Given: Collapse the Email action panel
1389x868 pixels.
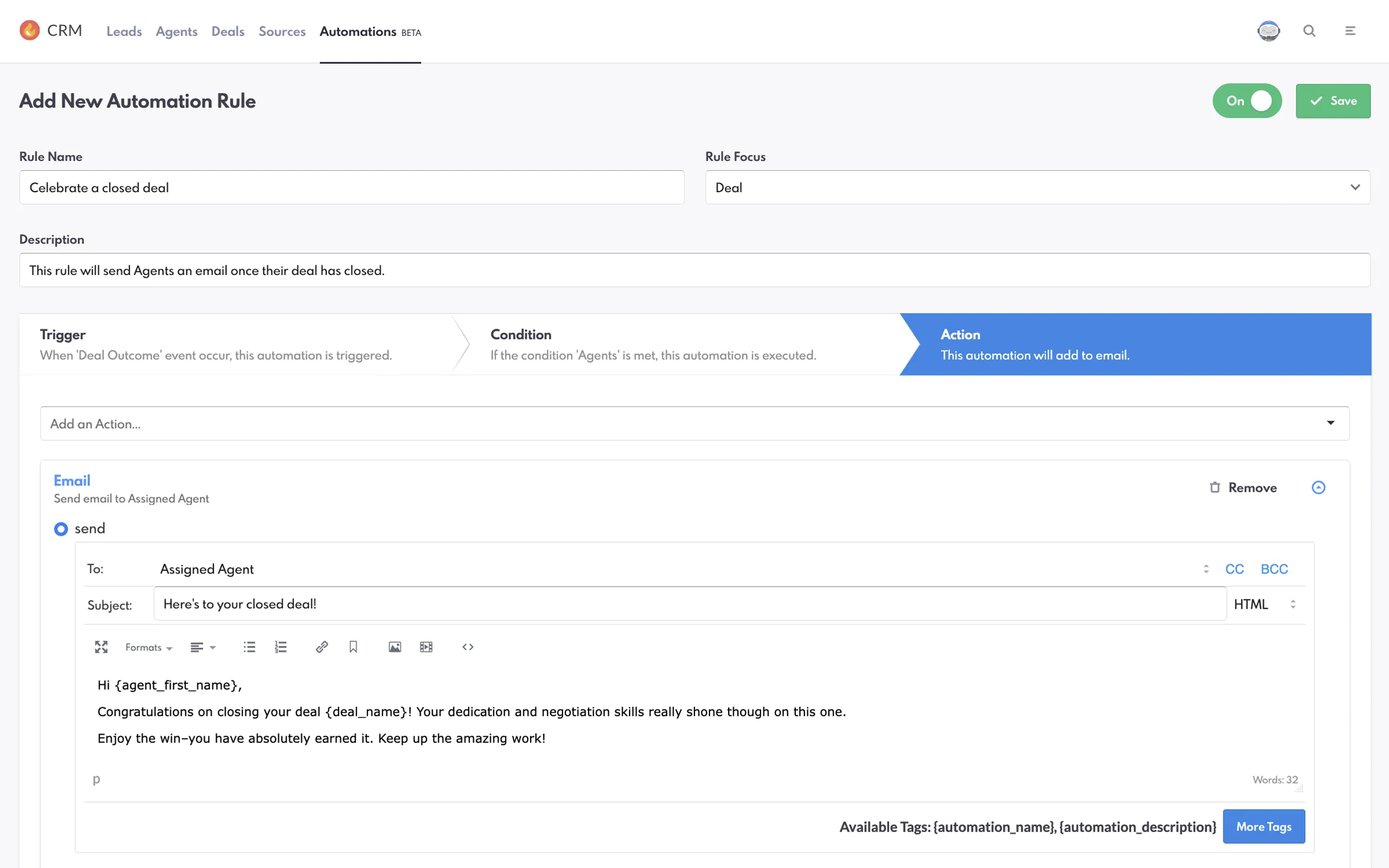Looking at the screenshot, I should click(1318, 487).
